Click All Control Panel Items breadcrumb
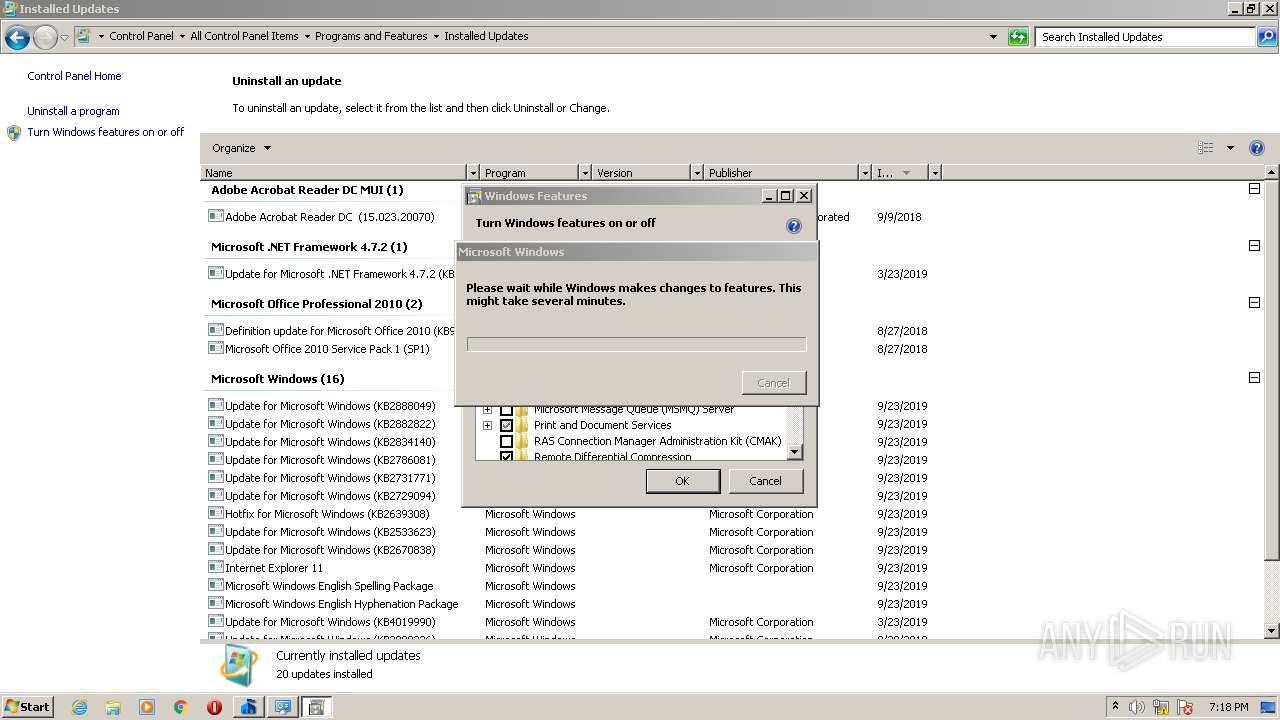The width and height of the screenshot is (1280, 720). [244, 36]
